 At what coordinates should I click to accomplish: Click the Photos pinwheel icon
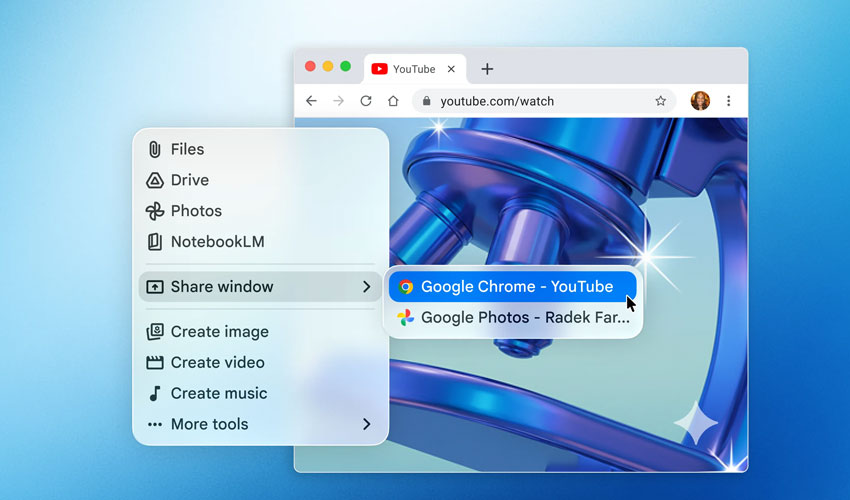[154, 211]
